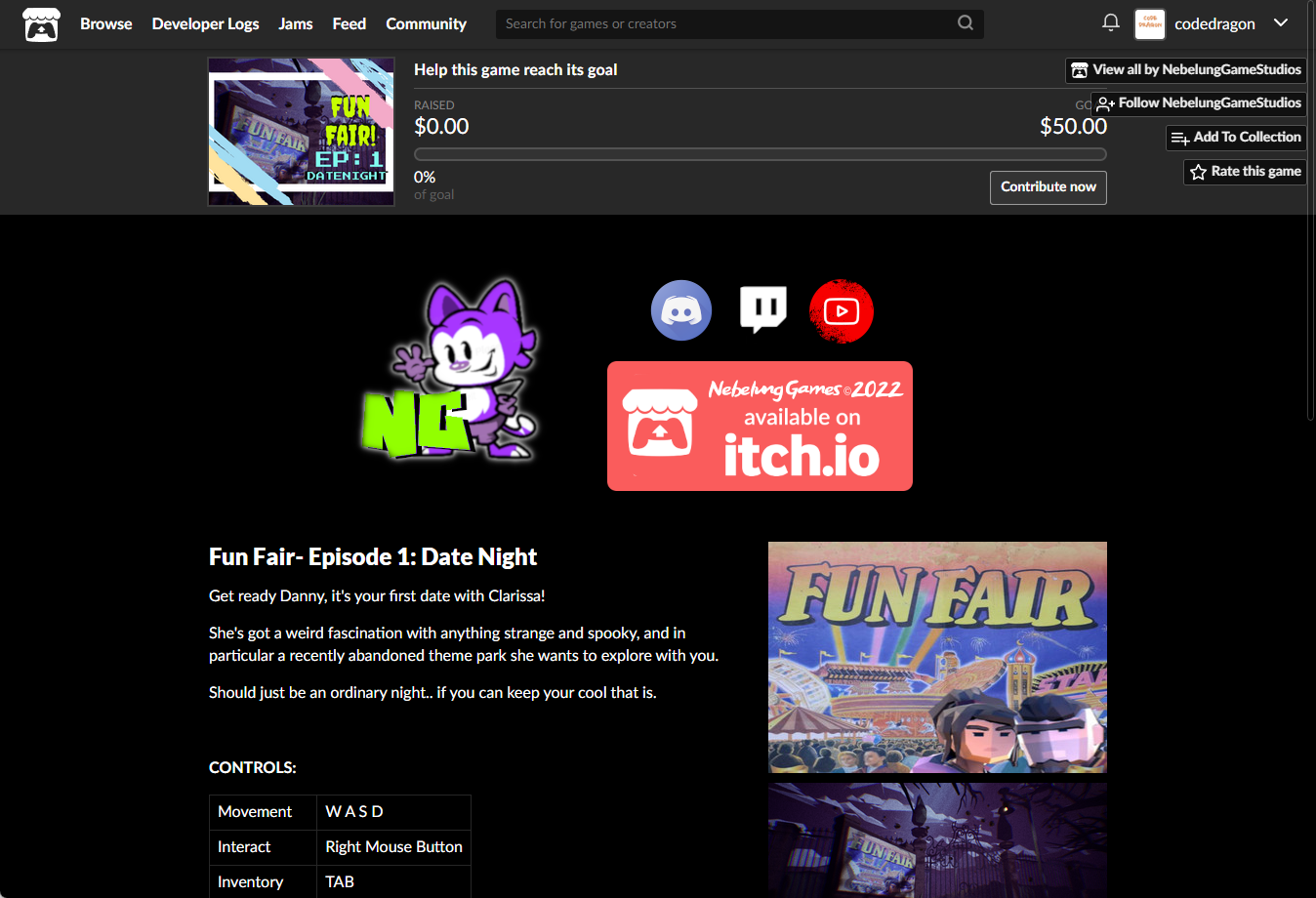Click the Right Mouse Button cell

[x=393, y=847]
